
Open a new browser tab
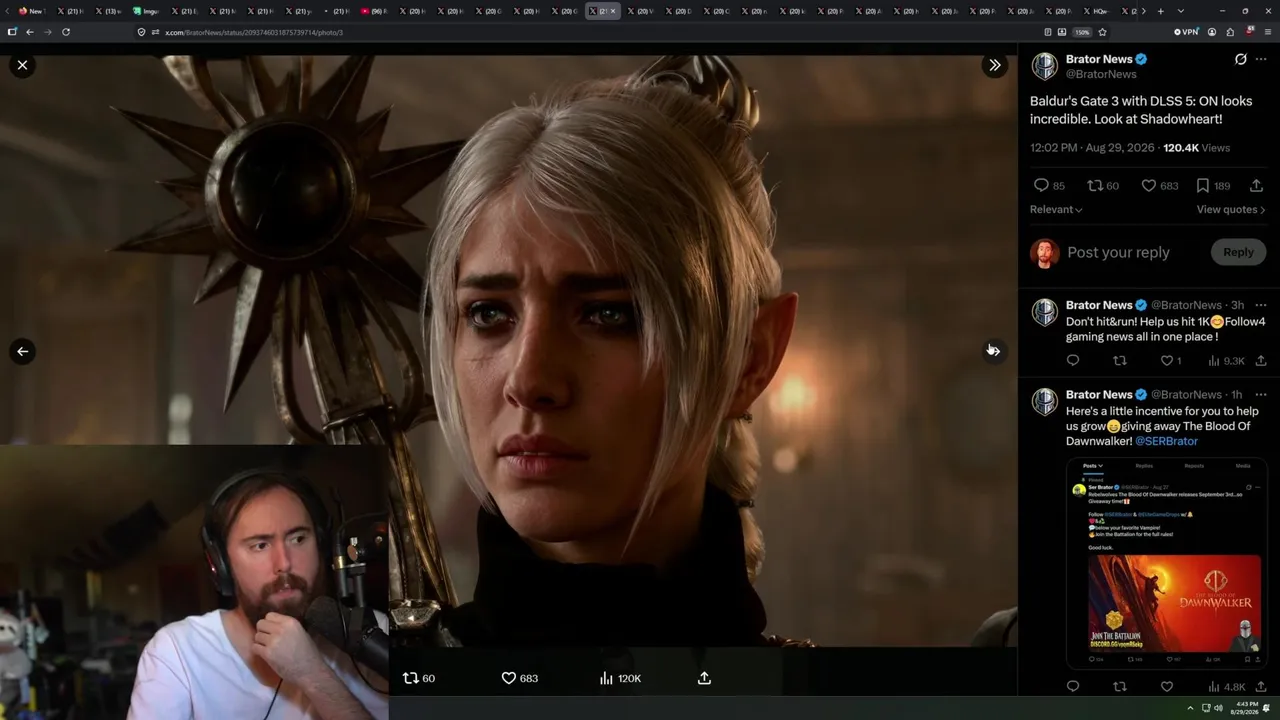coord(1160,11)
